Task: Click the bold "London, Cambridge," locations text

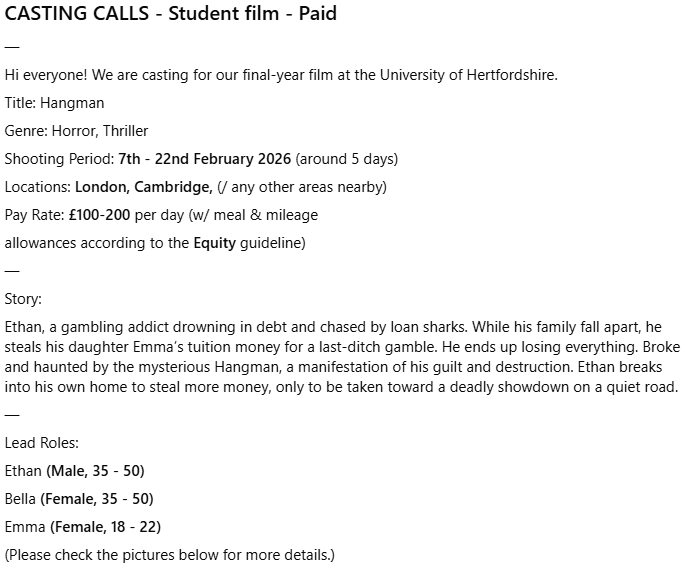Action: [143, 187]
